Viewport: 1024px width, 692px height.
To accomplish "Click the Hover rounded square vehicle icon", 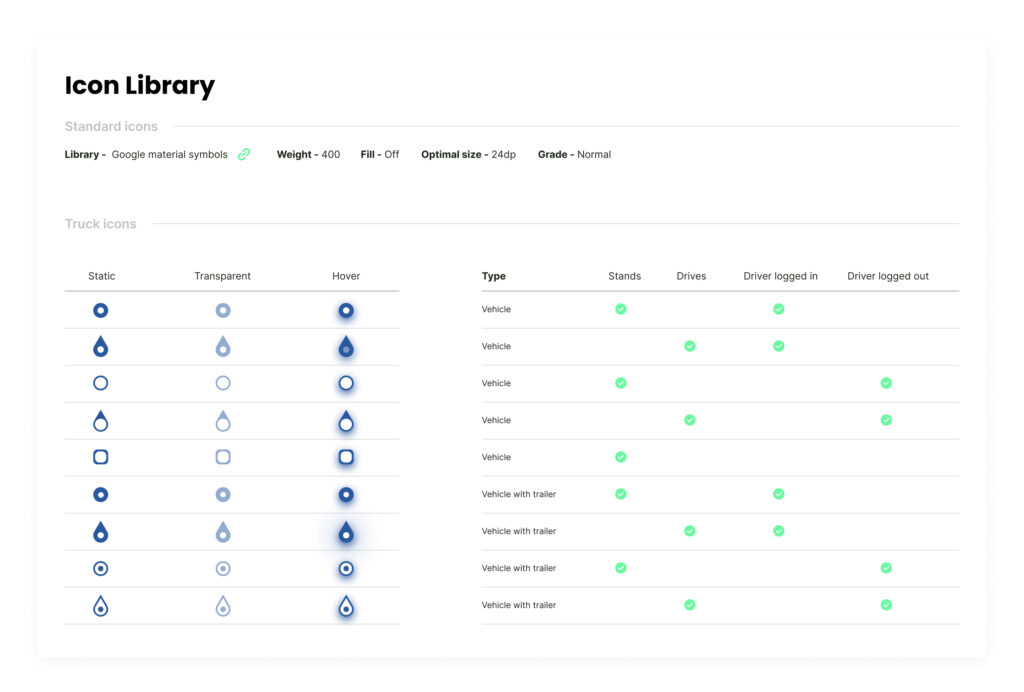I will pyautogui.click(x=346, y=457).
